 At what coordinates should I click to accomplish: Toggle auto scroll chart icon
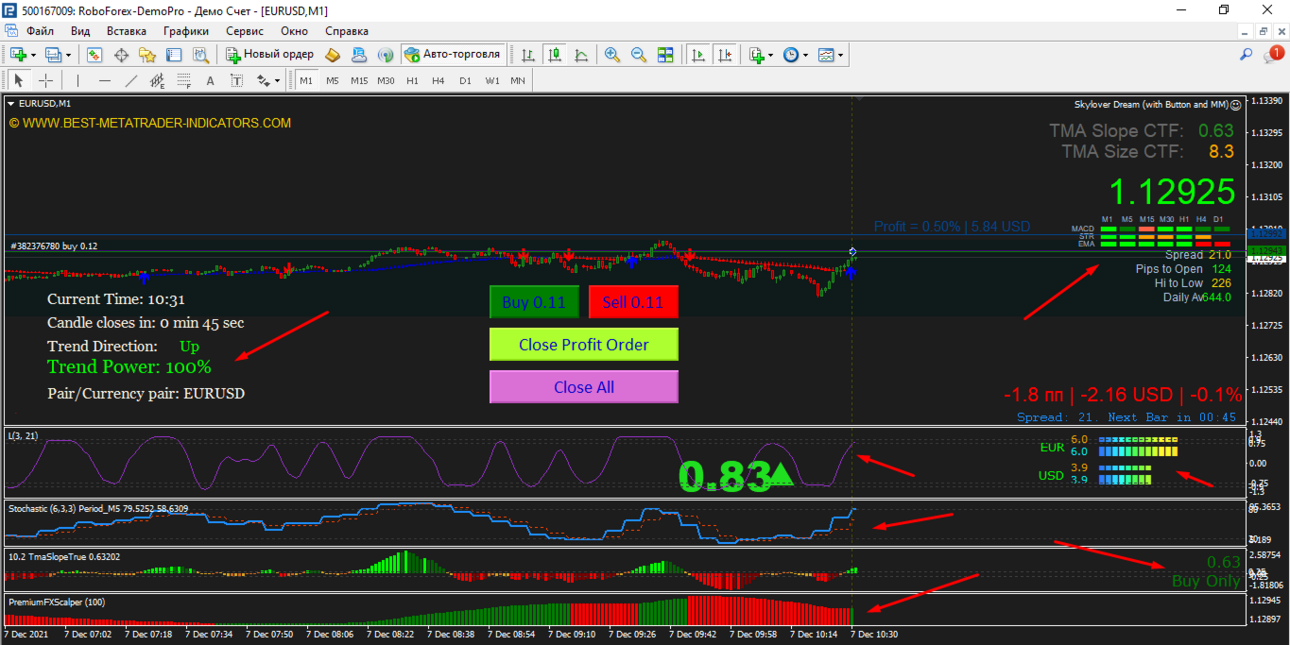pos(699,55)
